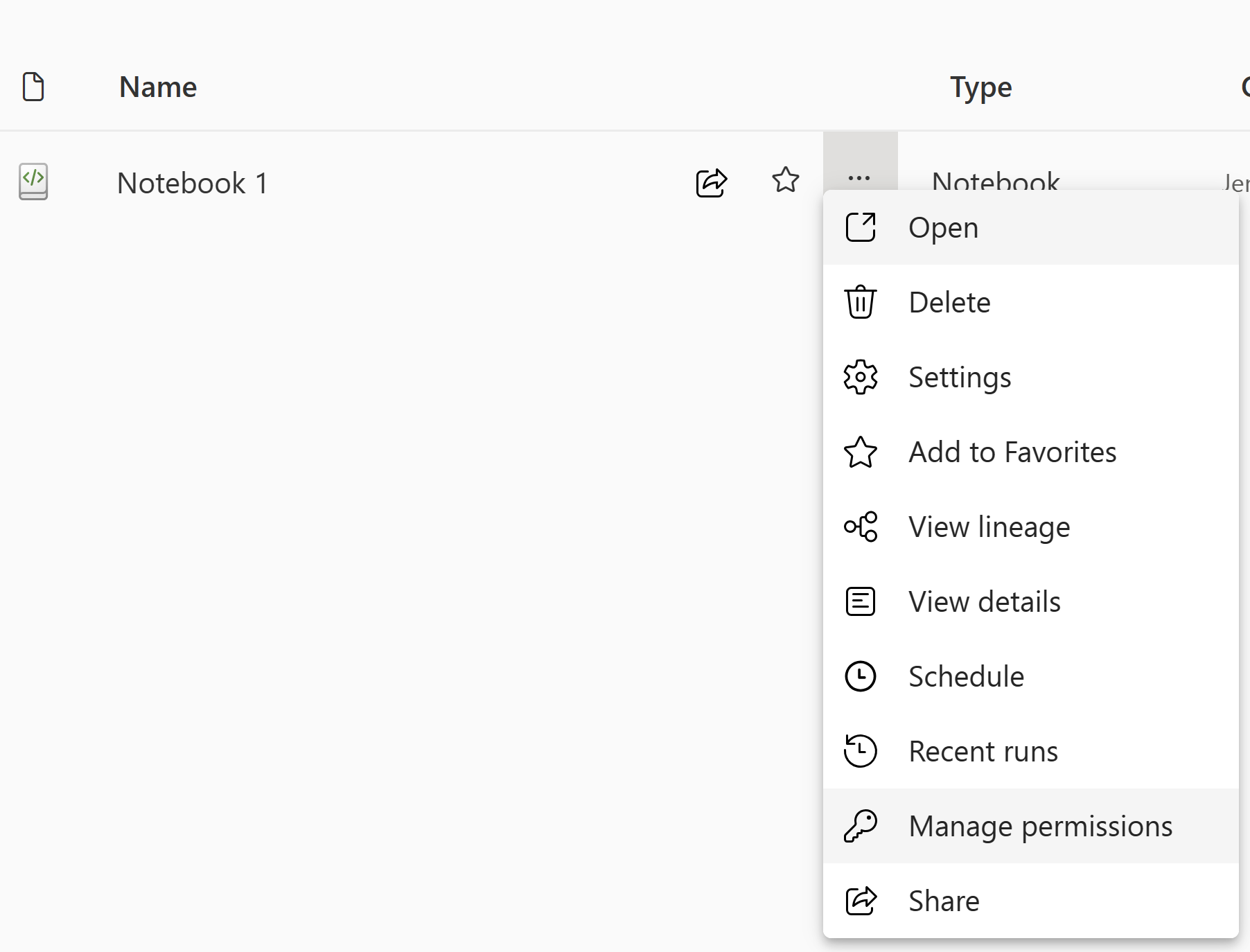Click Share at bottom of menu

pos(944,901)
